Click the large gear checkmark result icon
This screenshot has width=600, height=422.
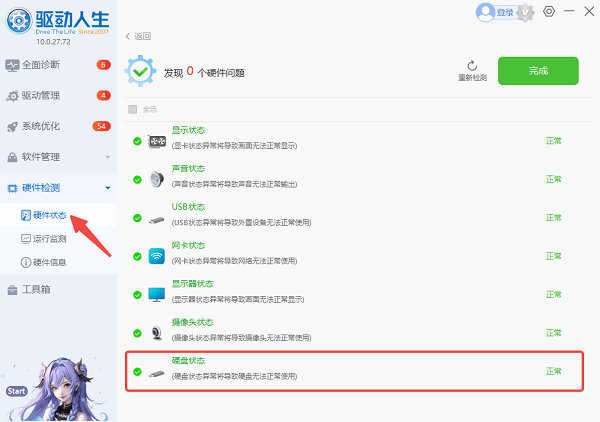[140, 71]
